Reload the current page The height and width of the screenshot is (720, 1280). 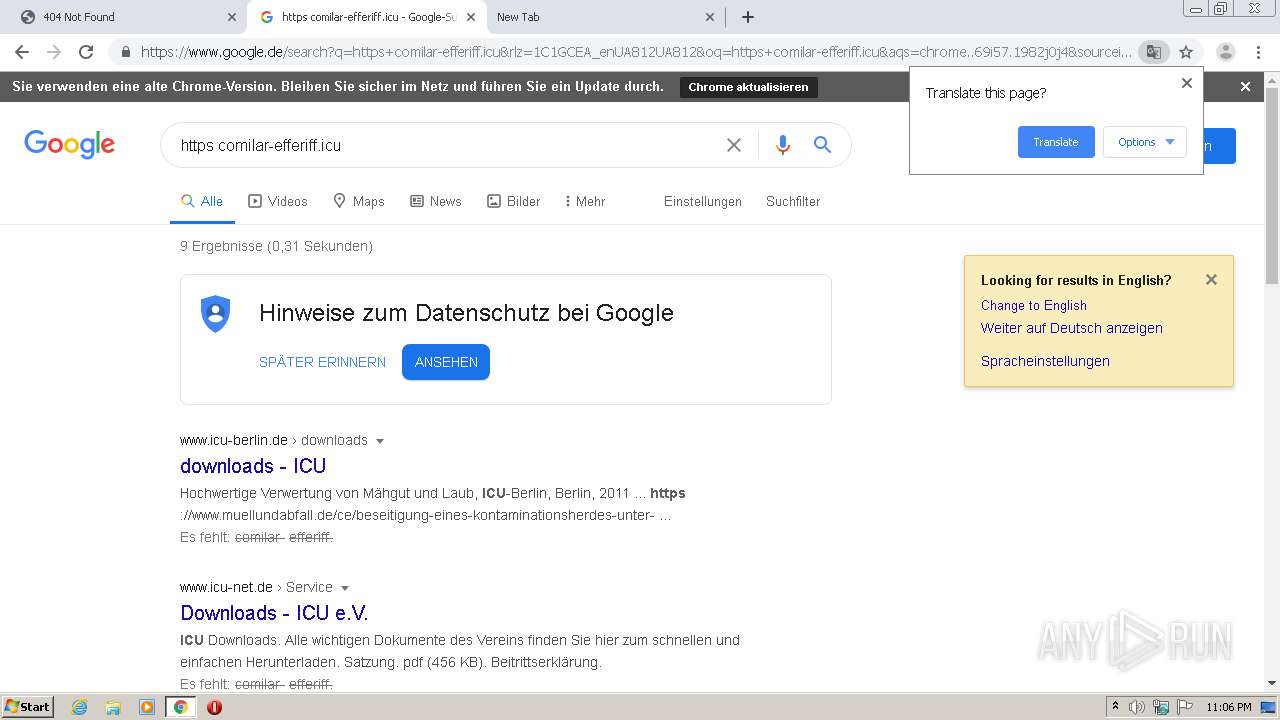(x=86, y=52)
